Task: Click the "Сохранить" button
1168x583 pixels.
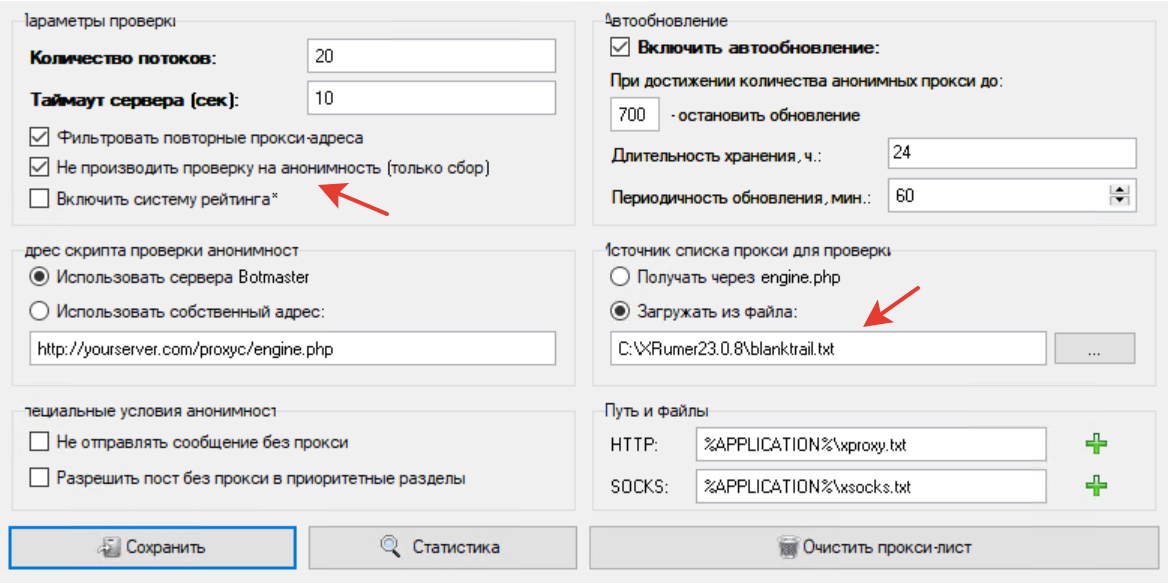Action: 153,548
